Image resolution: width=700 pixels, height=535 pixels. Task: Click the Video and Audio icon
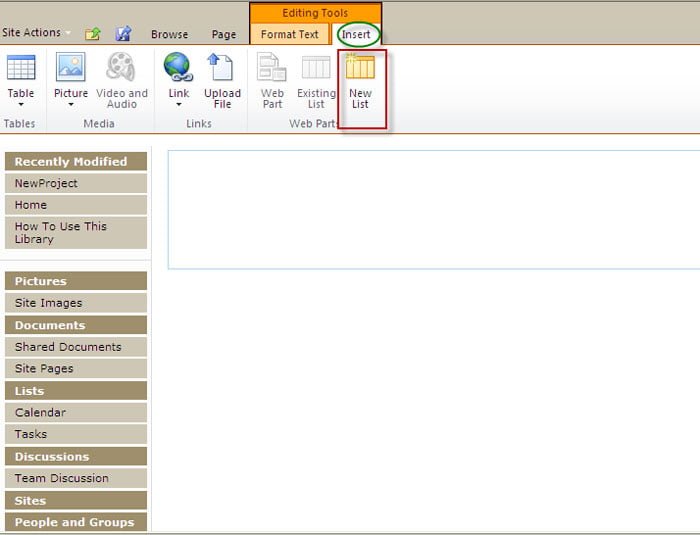121,67
